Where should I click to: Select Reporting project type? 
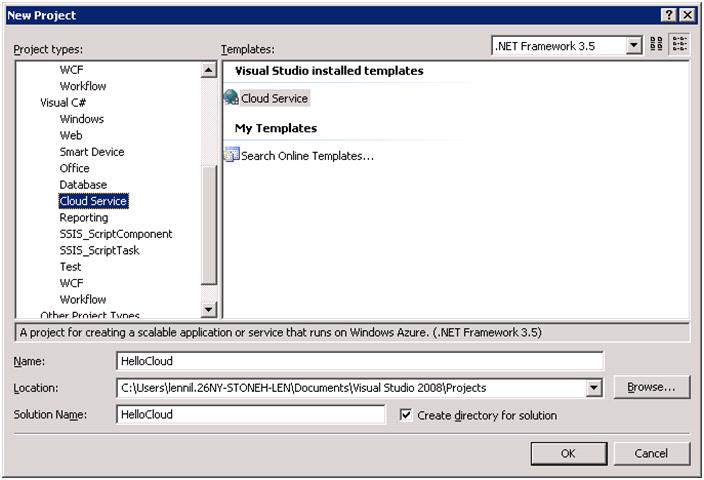84,218
